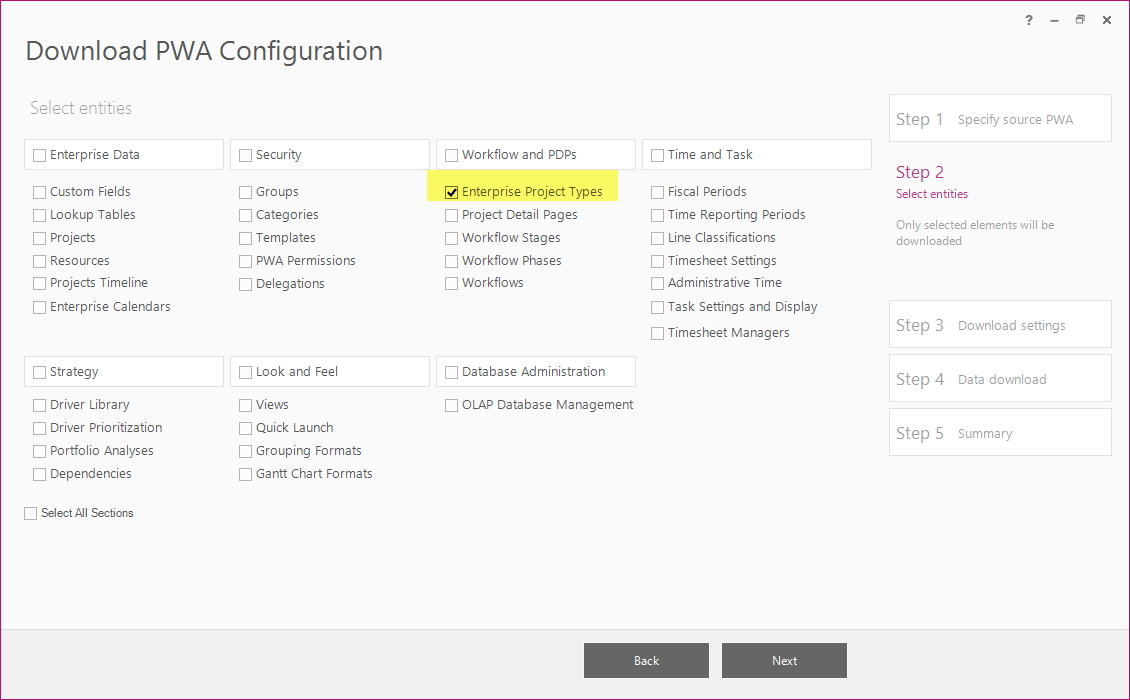Check the Database Administration section checkbox
Screen dimensions: 1130x700
click(x=452, y=373)
